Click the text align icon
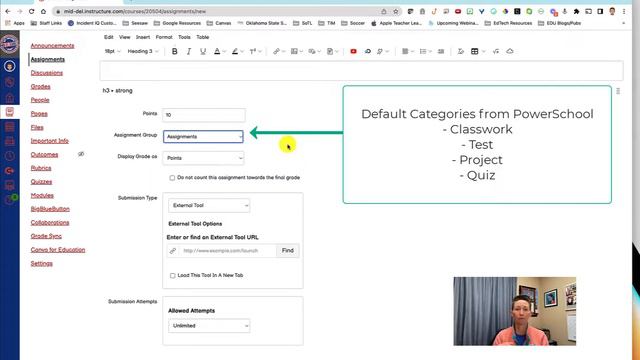 click(x=405, y=51)
